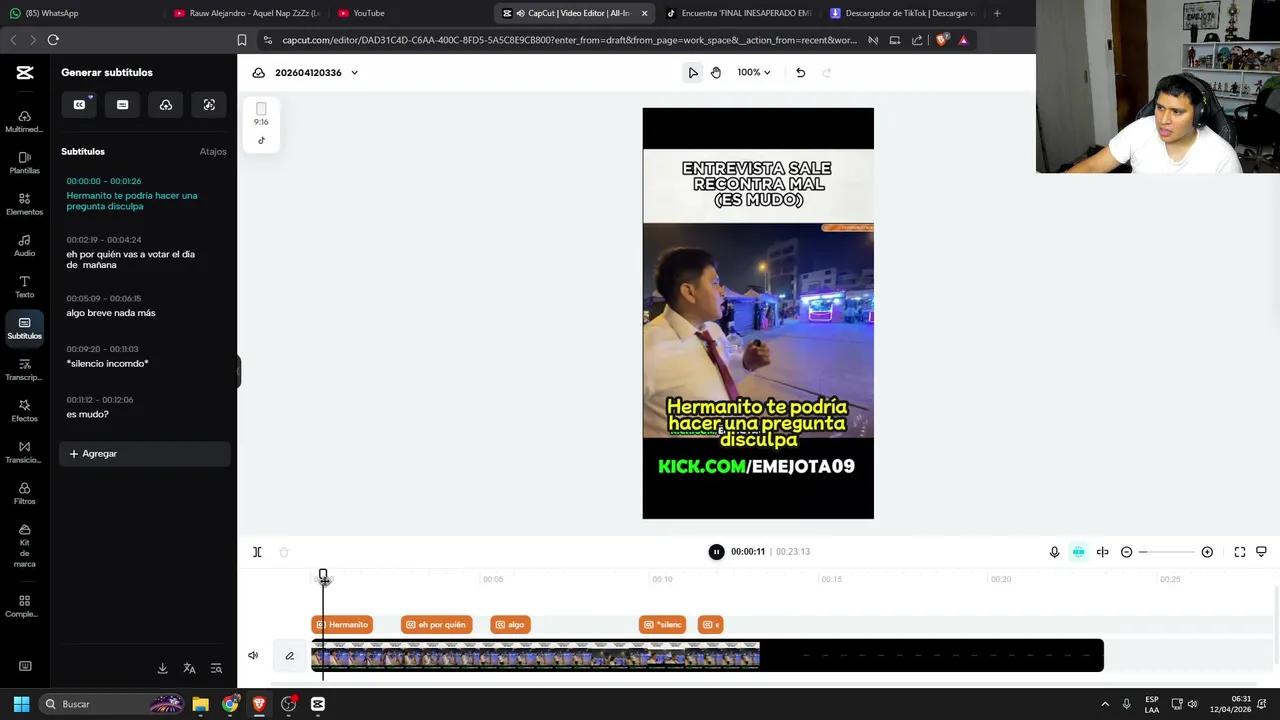Click the edit pencil on video track
1280x720 pixels.
(290, 656)
